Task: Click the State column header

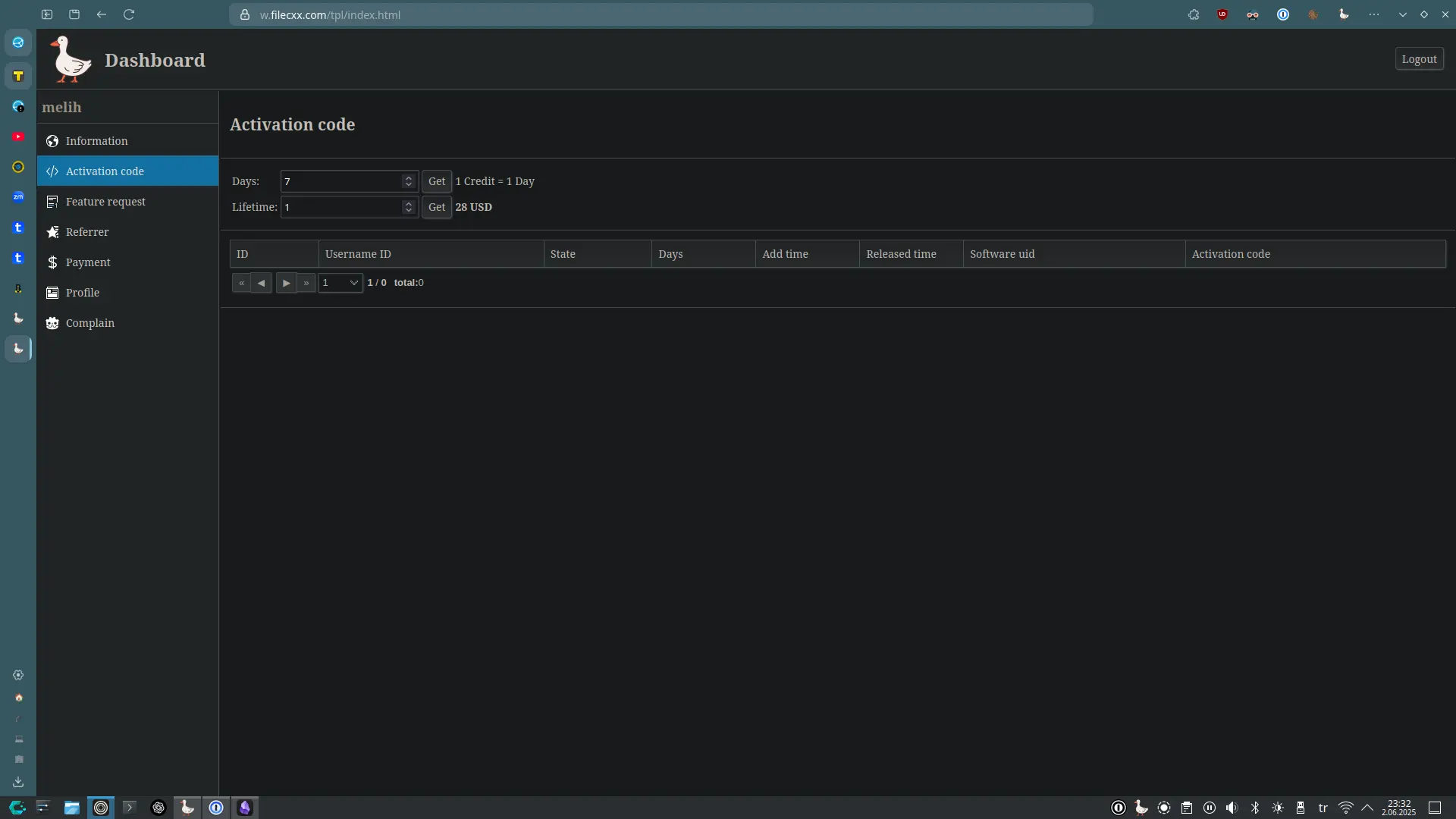Action: [x=598, y=254]
